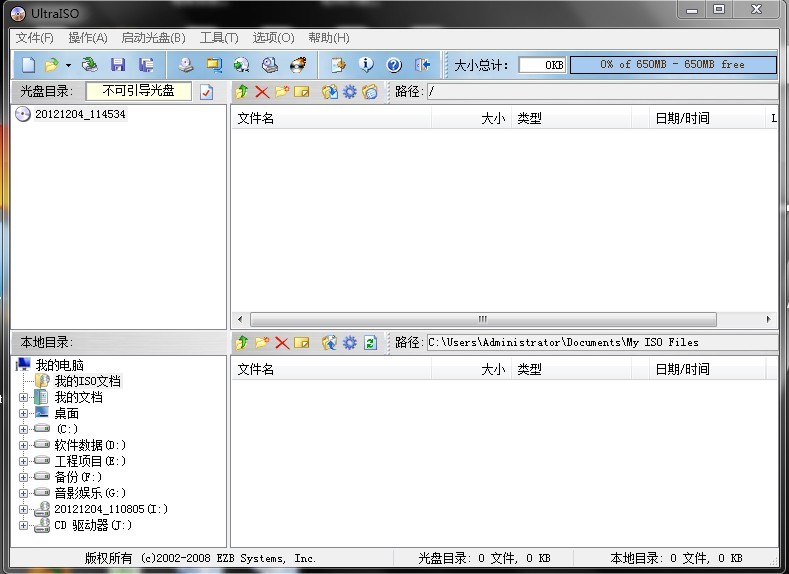Screen dimensions: 789x574
Task: Expand the 软件数据 (D:) drive node
Action: (x=24, y=445)
